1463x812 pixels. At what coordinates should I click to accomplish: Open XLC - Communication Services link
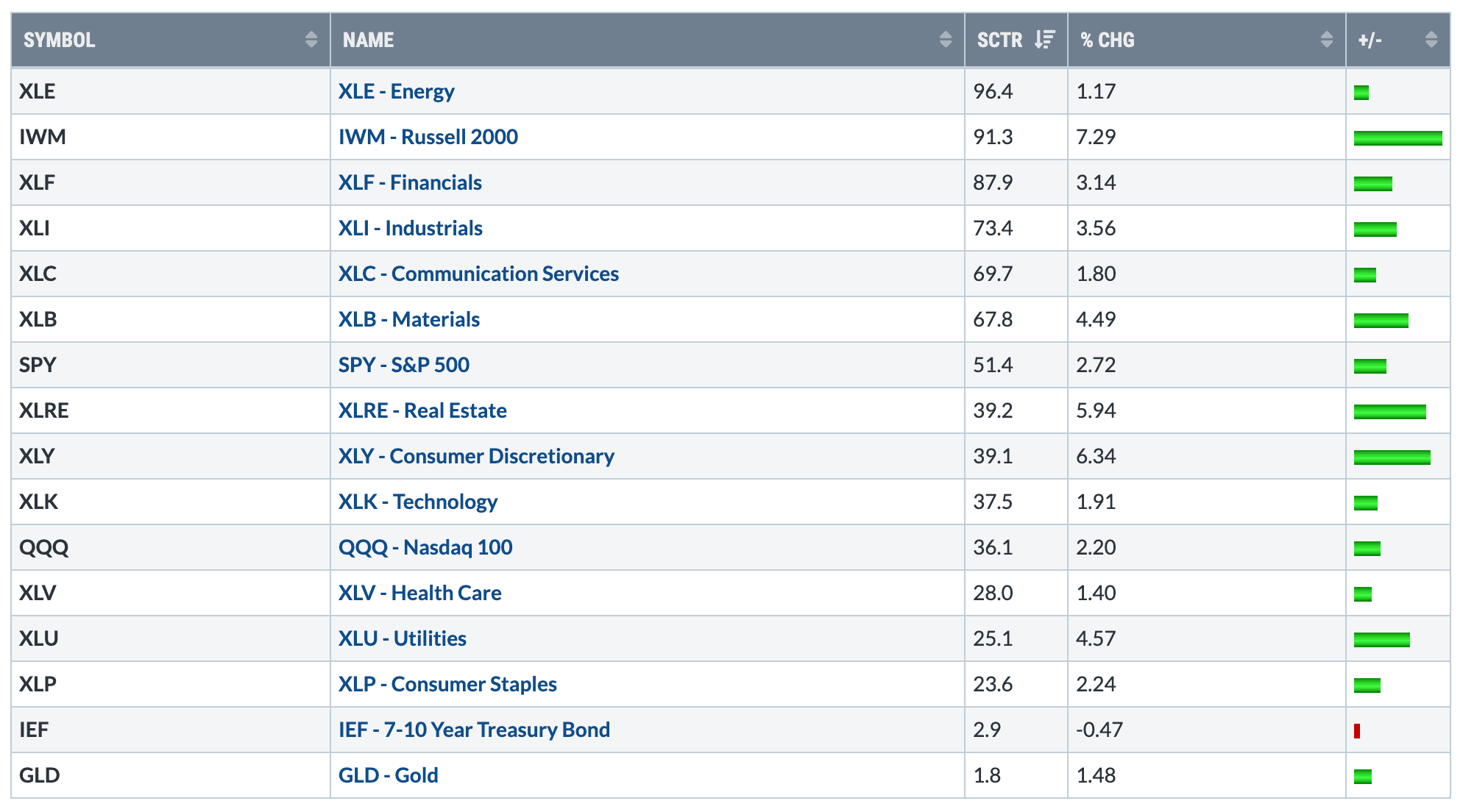(x=478, y=274)
